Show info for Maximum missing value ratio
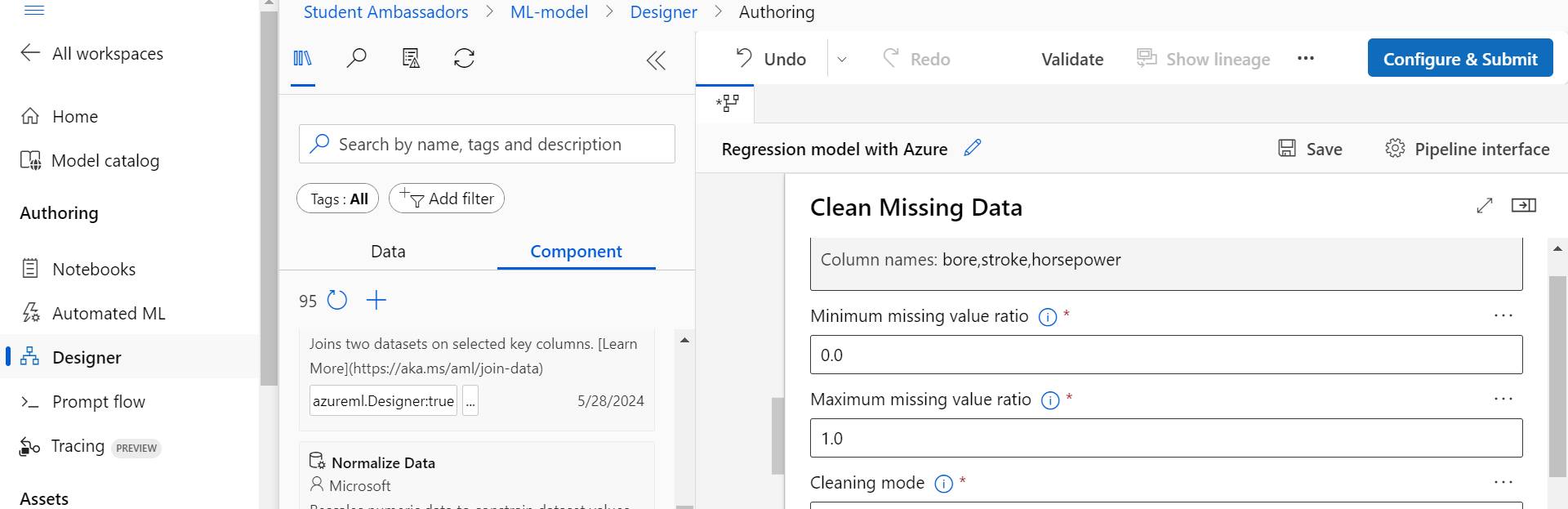 pyautogui.click(x=1051, y=400)
